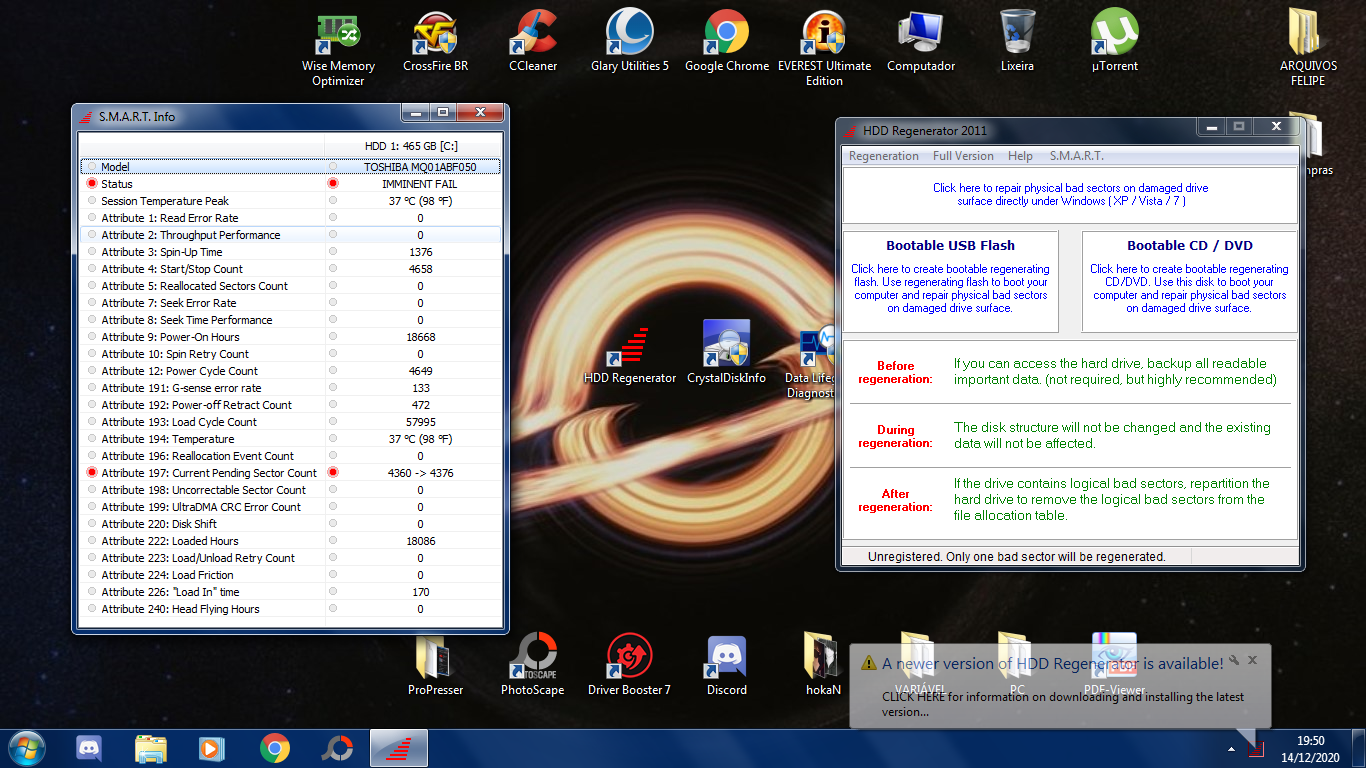This screenshot has height=768, width=1366.
Task: Open the Full Version menu
Action: click(x=963, y=156)
